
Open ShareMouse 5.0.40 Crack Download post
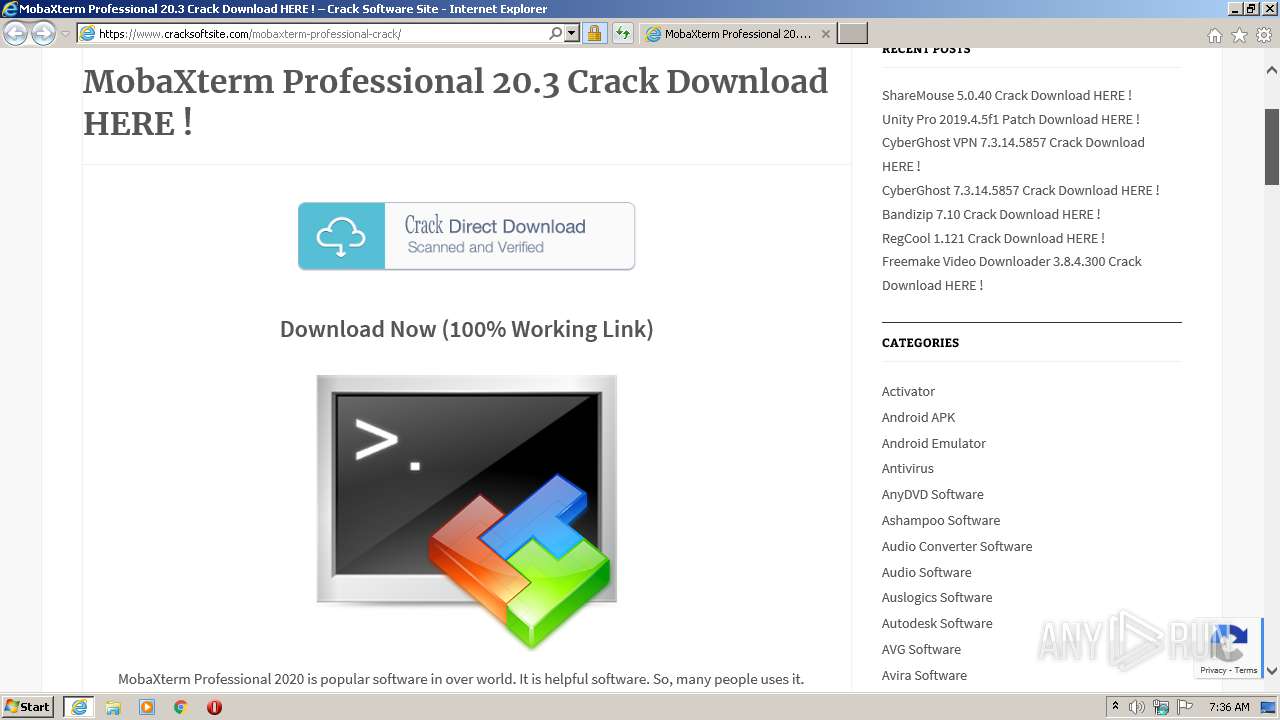[1006, 95]
